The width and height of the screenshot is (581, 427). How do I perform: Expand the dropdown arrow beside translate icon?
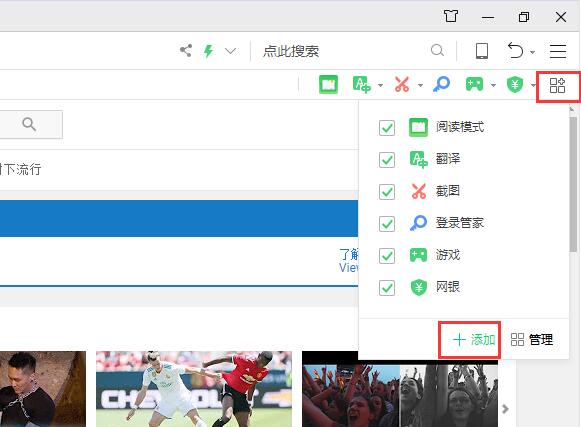tap(381, 86)
